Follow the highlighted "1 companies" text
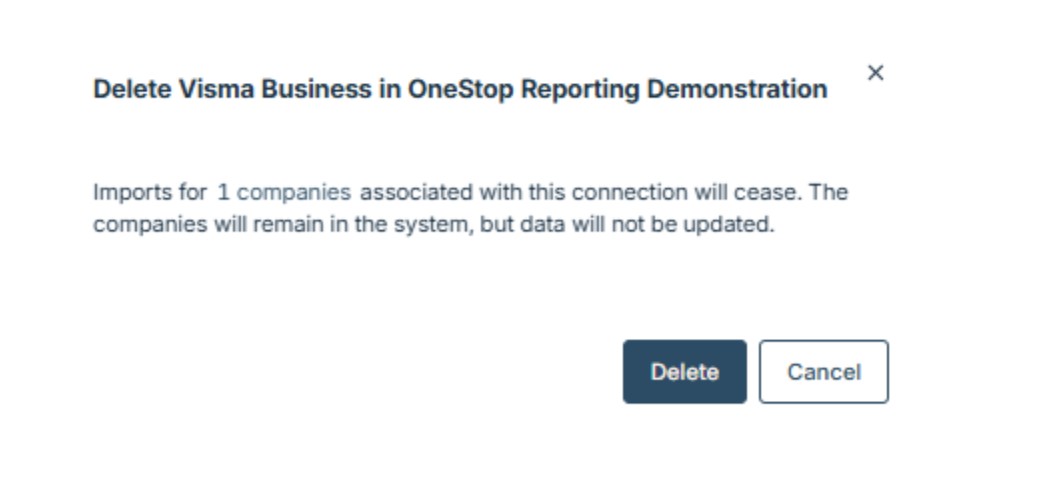 click(284, 192)
